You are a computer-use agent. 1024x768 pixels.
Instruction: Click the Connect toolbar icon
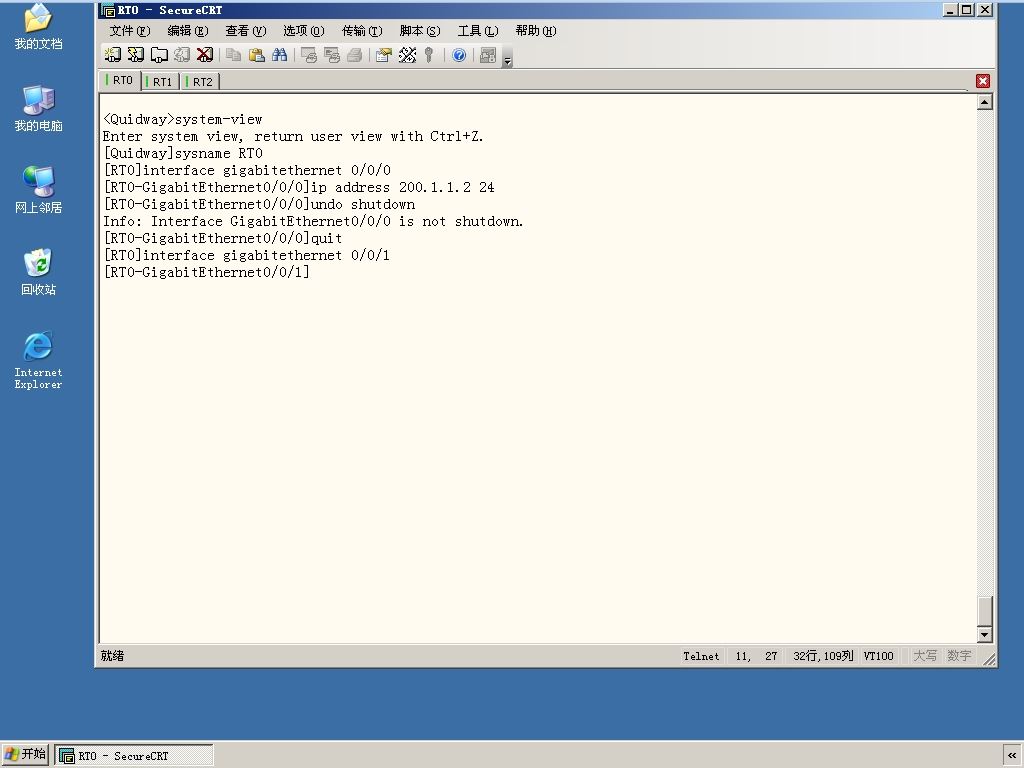(113, 55)
